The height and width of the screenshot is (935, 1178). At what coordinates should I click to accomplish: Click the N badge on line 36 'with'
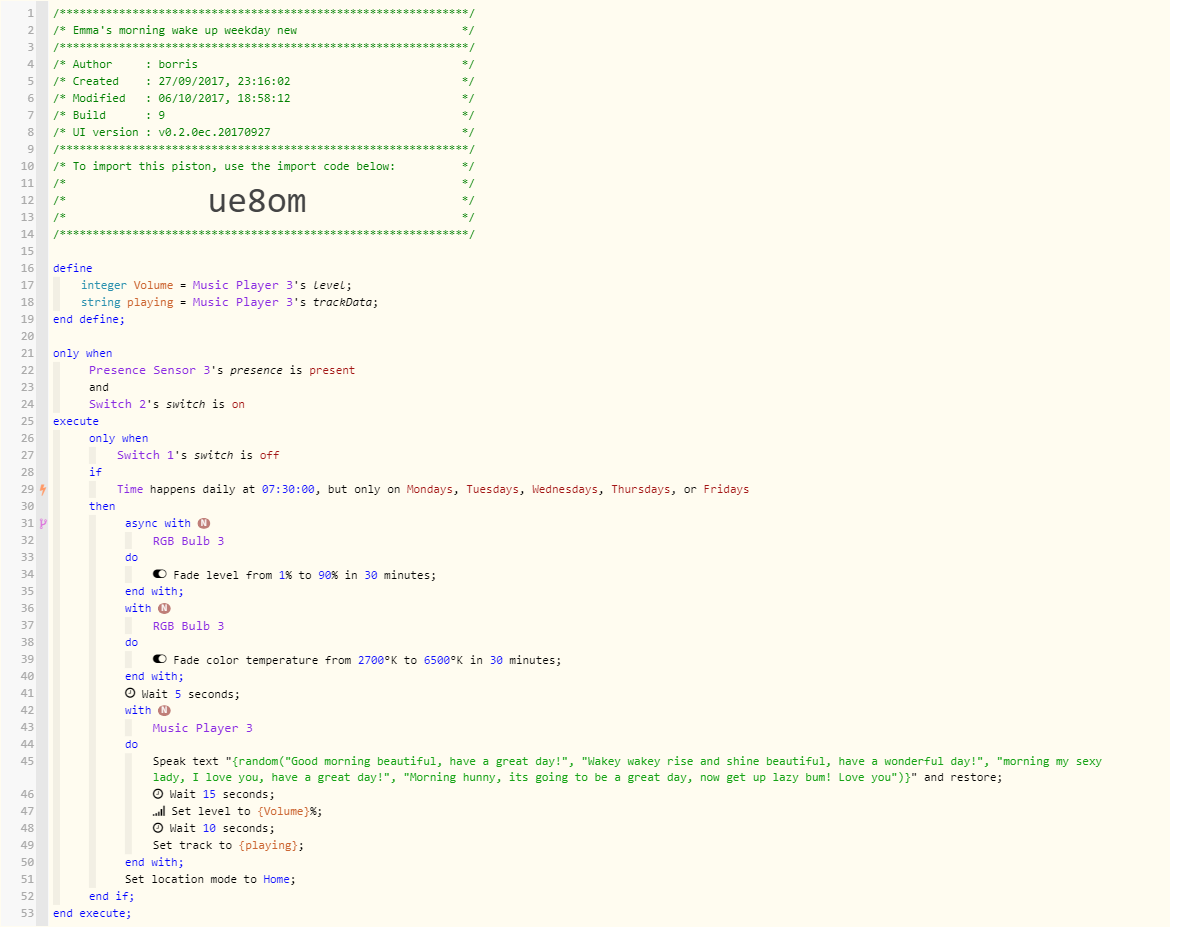(164, 608)
